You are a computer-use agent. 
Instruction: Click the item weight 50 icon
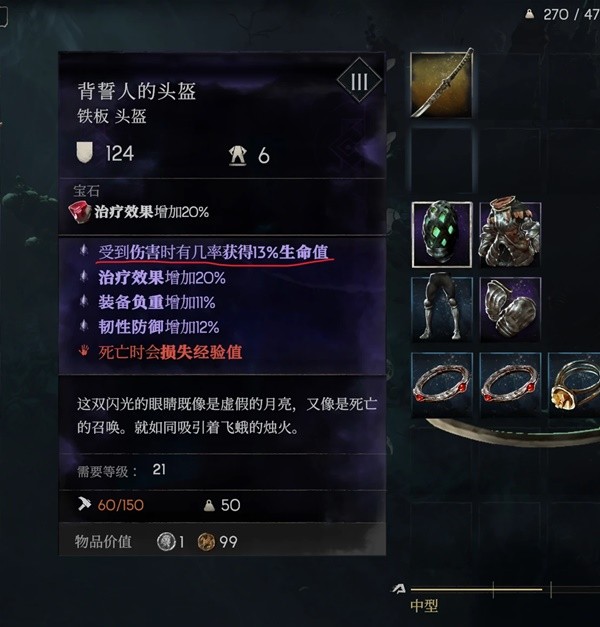pos(209,506)
